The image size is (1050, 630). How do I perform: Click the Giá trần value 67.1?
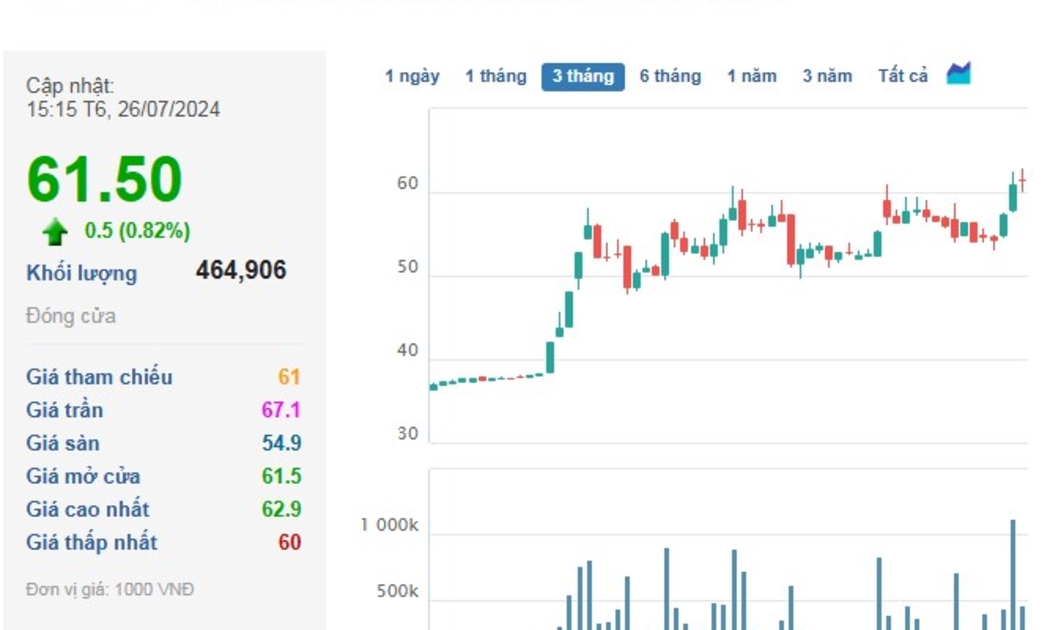point(281,410)
